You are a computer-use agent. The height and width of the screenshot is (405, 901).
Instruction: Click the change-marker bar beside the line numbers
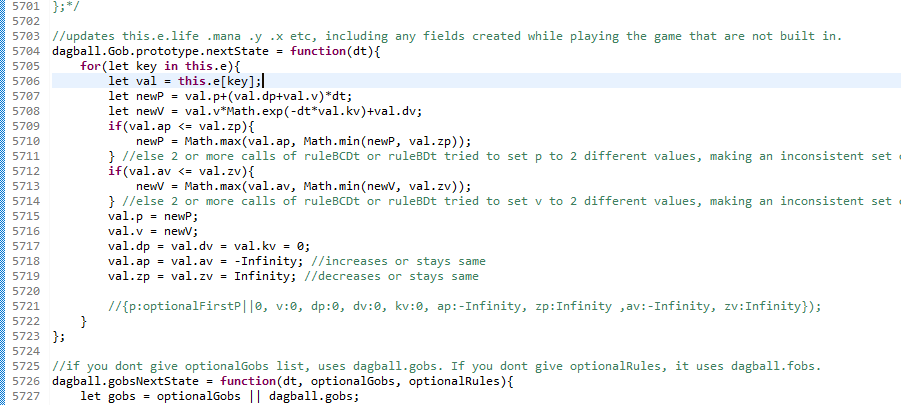[x=3, y=202]
